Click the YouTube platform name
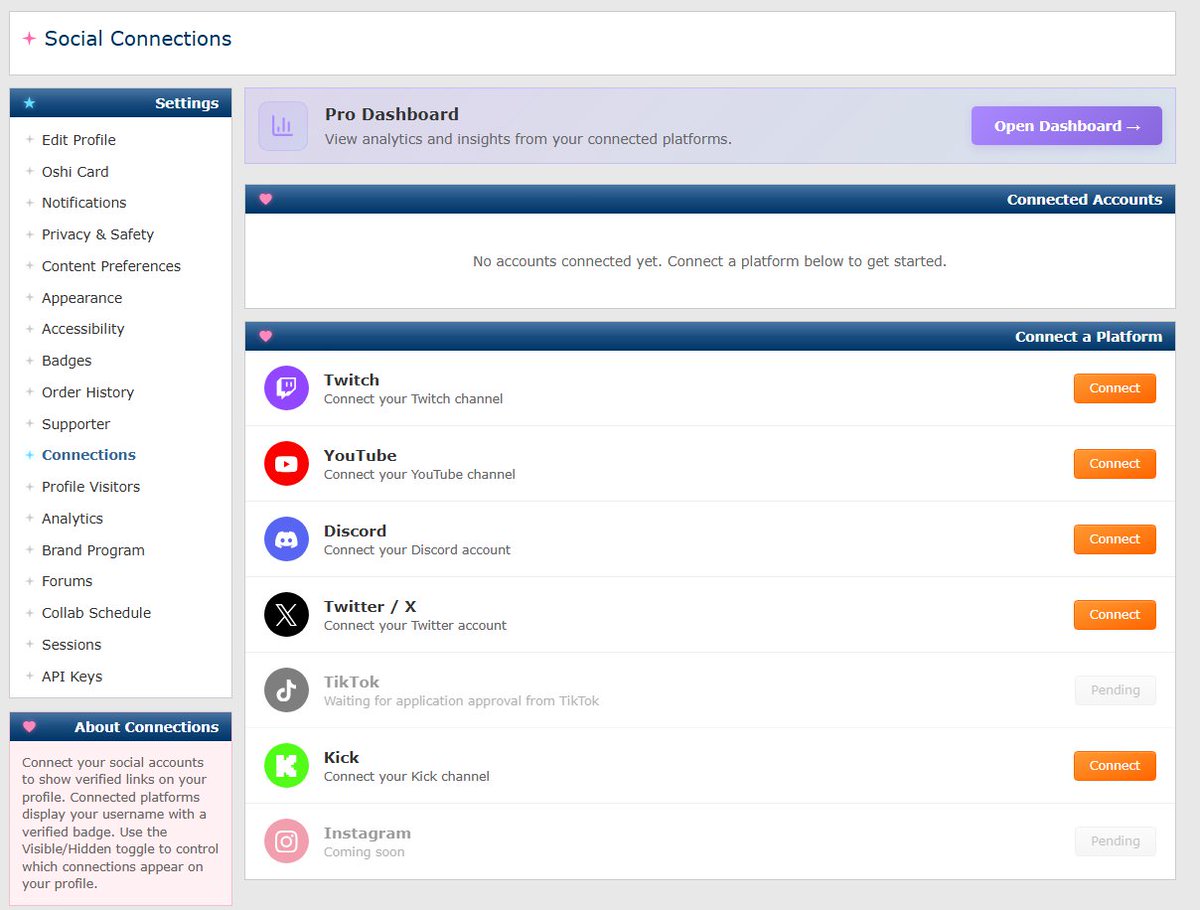This screenshot has height=910, width=1200. [x=360, y=456]
